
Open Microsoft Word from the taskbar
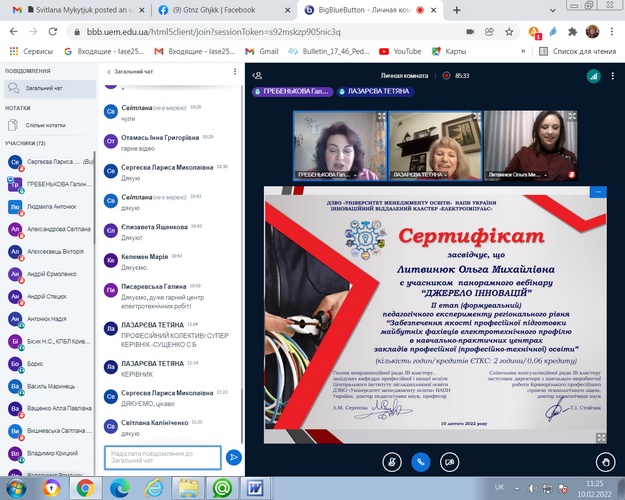click(254, 487)
